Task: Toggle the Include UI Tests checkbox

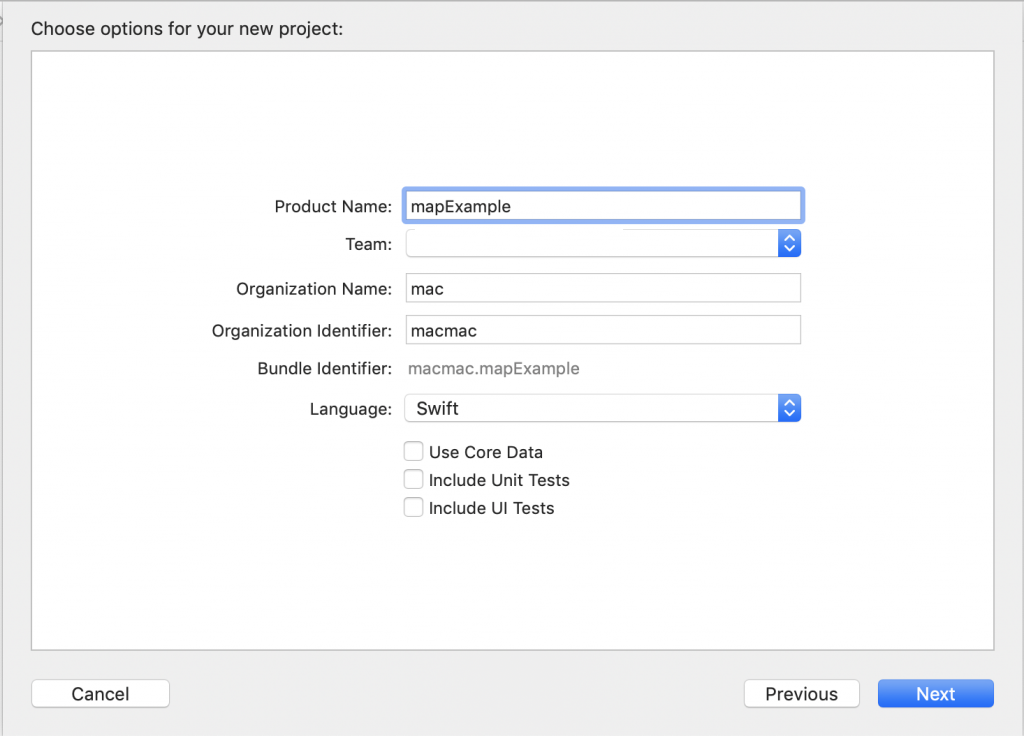Action: tap(413, 507)
